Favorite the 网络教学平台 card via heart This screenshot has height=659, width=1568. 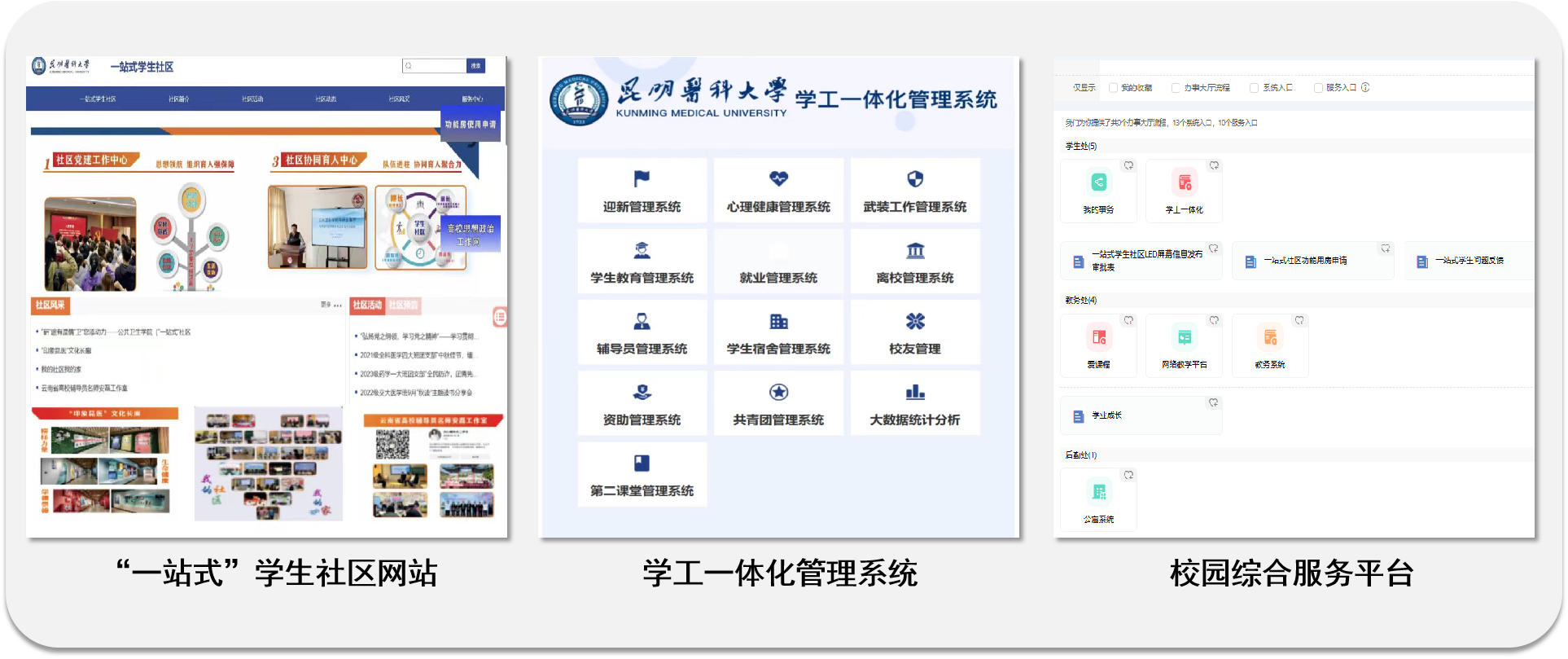tap(1214, 320)
